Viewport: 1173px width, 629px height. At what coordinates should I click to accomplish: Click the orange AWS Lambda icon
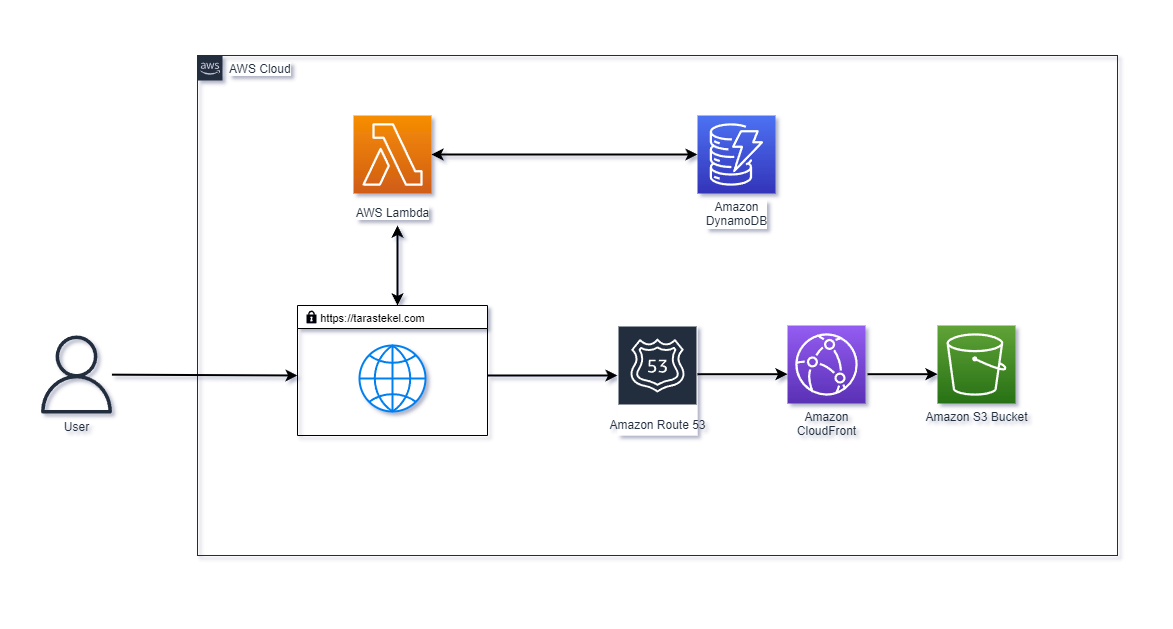coord(392,154)
